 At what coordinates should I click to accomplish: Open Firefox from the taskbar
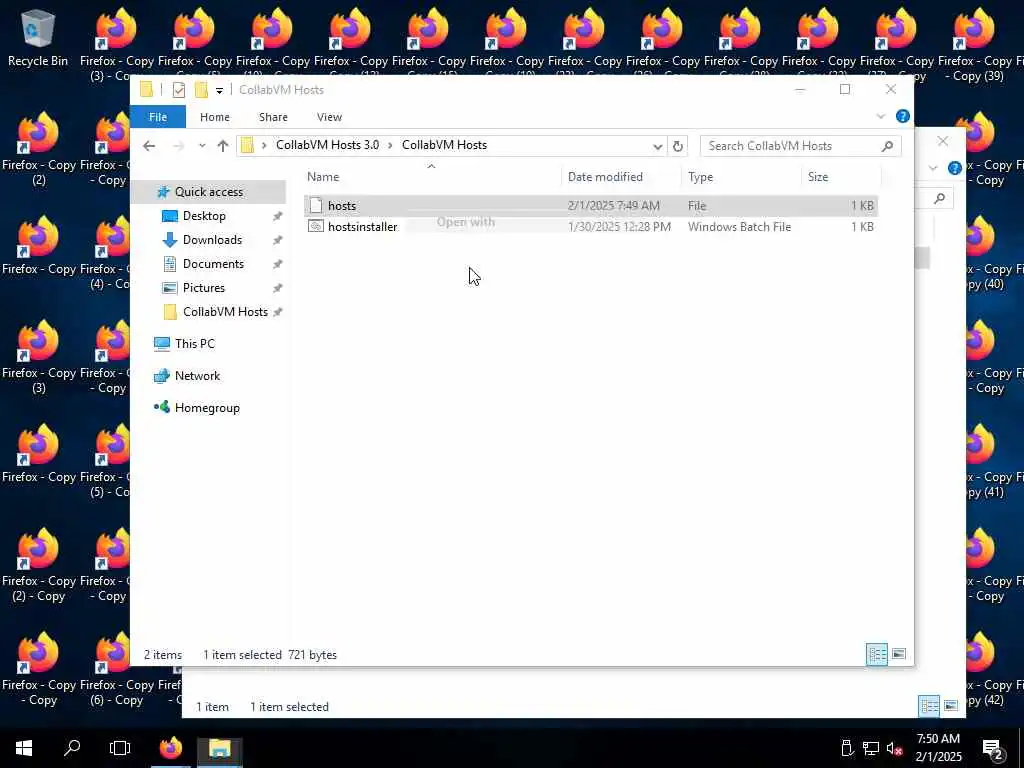tap(171, 748)
